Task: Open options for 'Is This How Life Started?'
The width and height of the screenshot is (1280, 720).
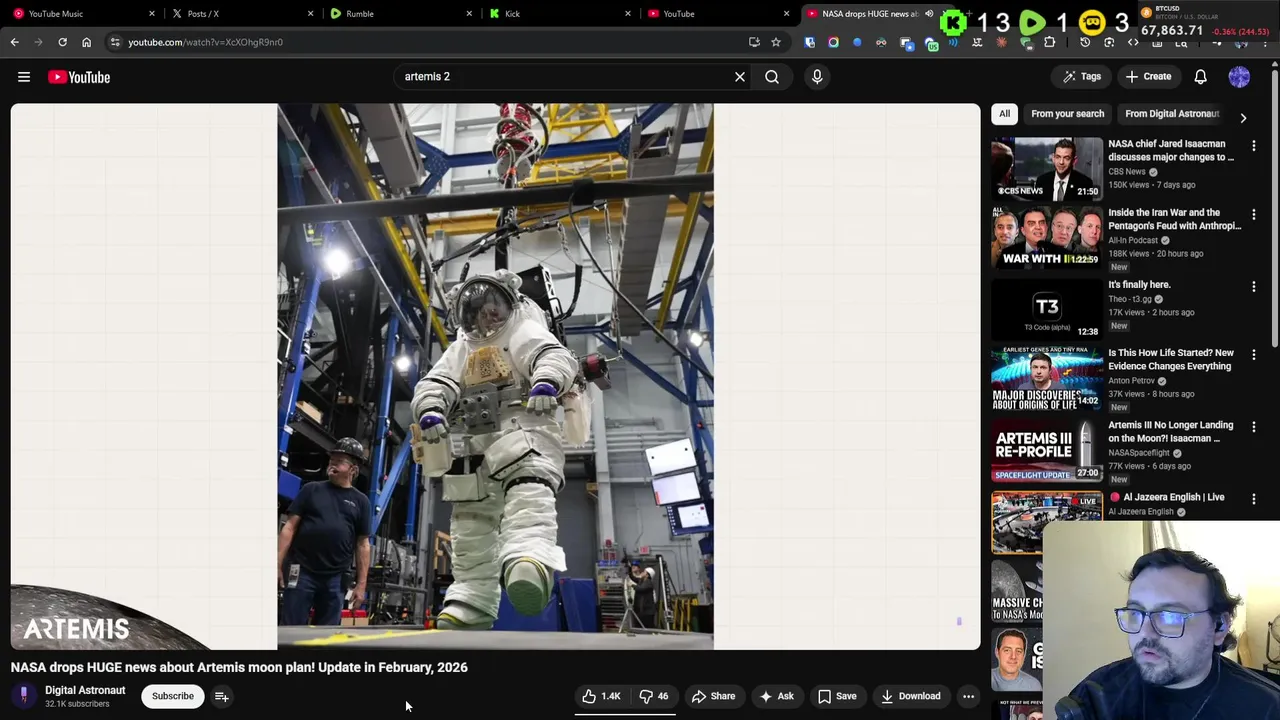Action: tap(1254, 355)
